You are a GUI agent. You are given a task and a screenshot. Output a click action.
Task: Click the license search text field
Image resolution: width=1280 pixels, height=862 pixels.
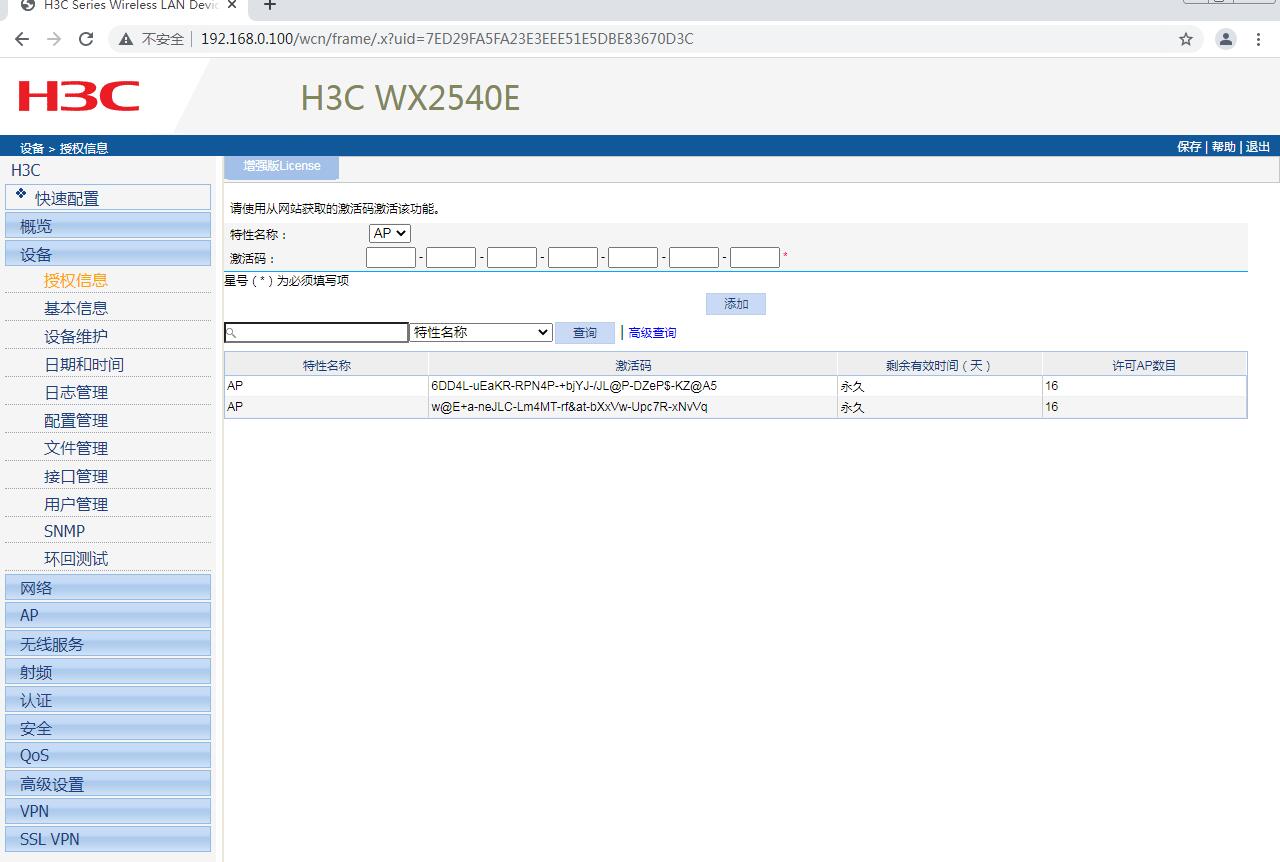317,333
